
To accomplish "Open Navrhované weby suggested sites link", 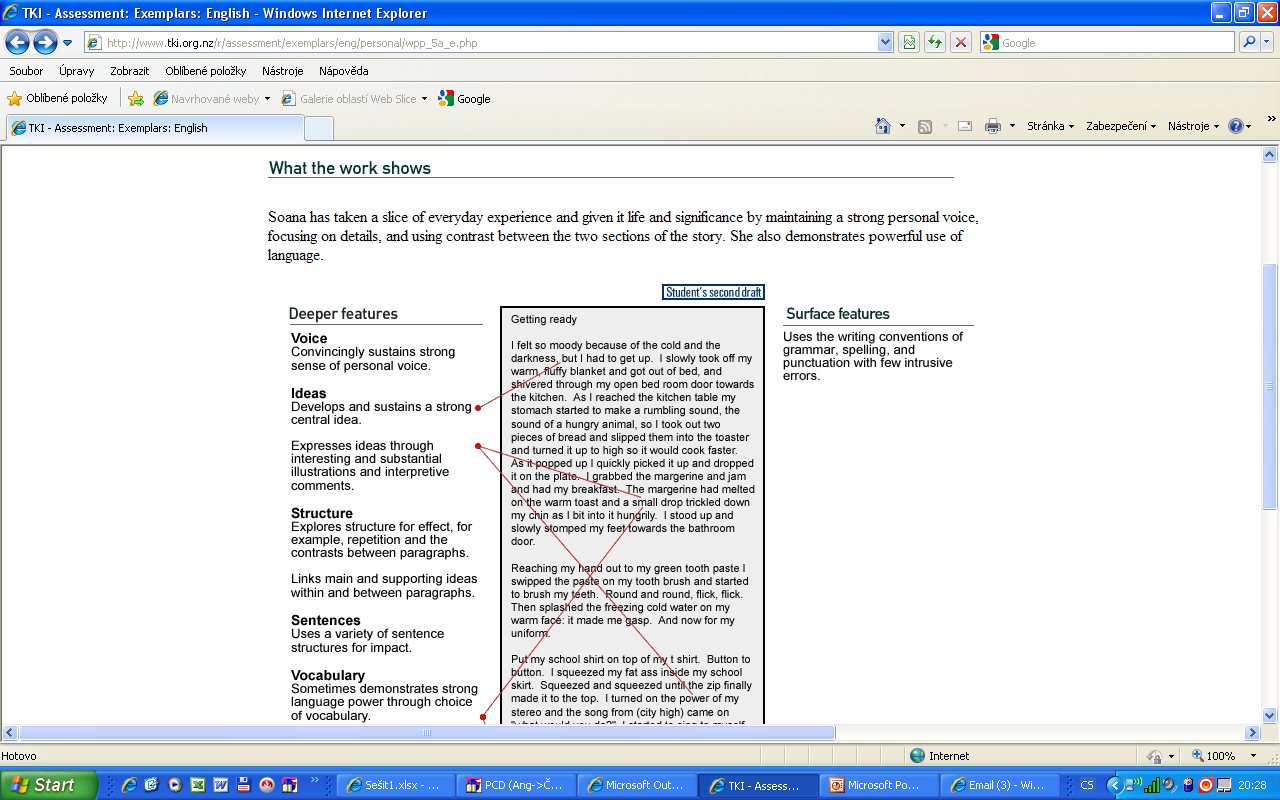I will click(206, 99).
